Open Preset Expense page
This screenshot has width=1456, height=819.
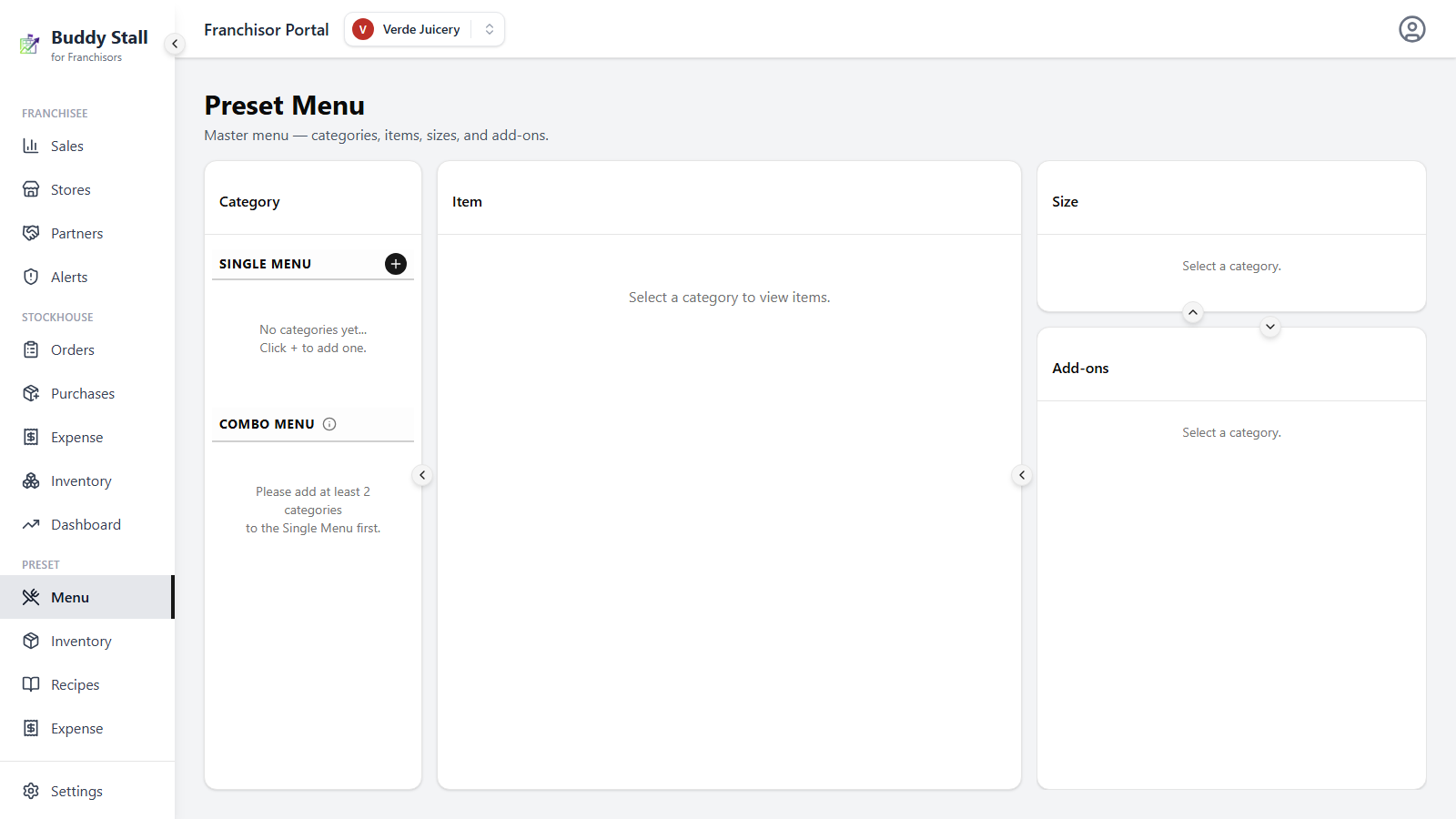tap(87, 728)
